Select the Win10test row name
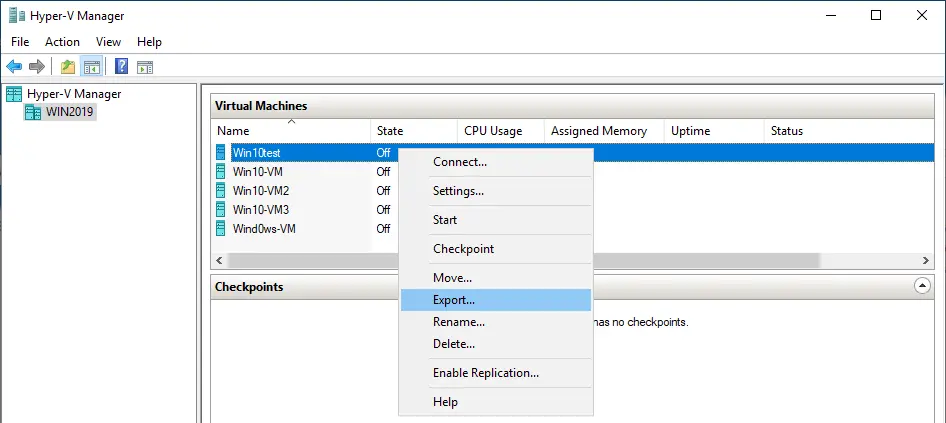The image size is (946, 423). (x=256, y=153)
